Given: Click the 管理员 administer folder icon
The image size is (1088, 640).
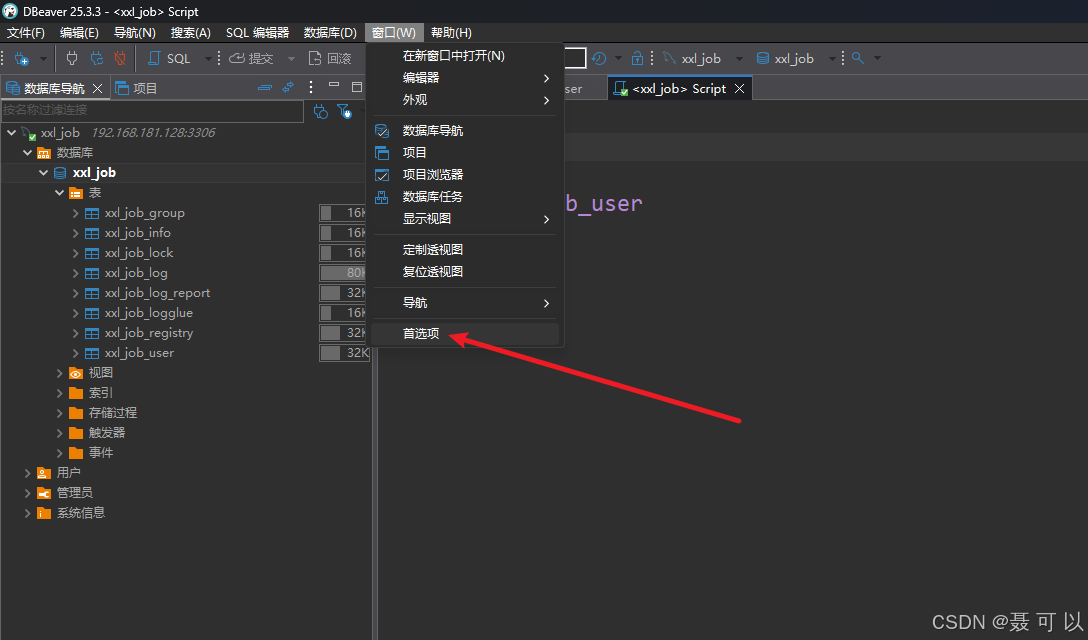Looking at the screenshot, I should (44, 494).
